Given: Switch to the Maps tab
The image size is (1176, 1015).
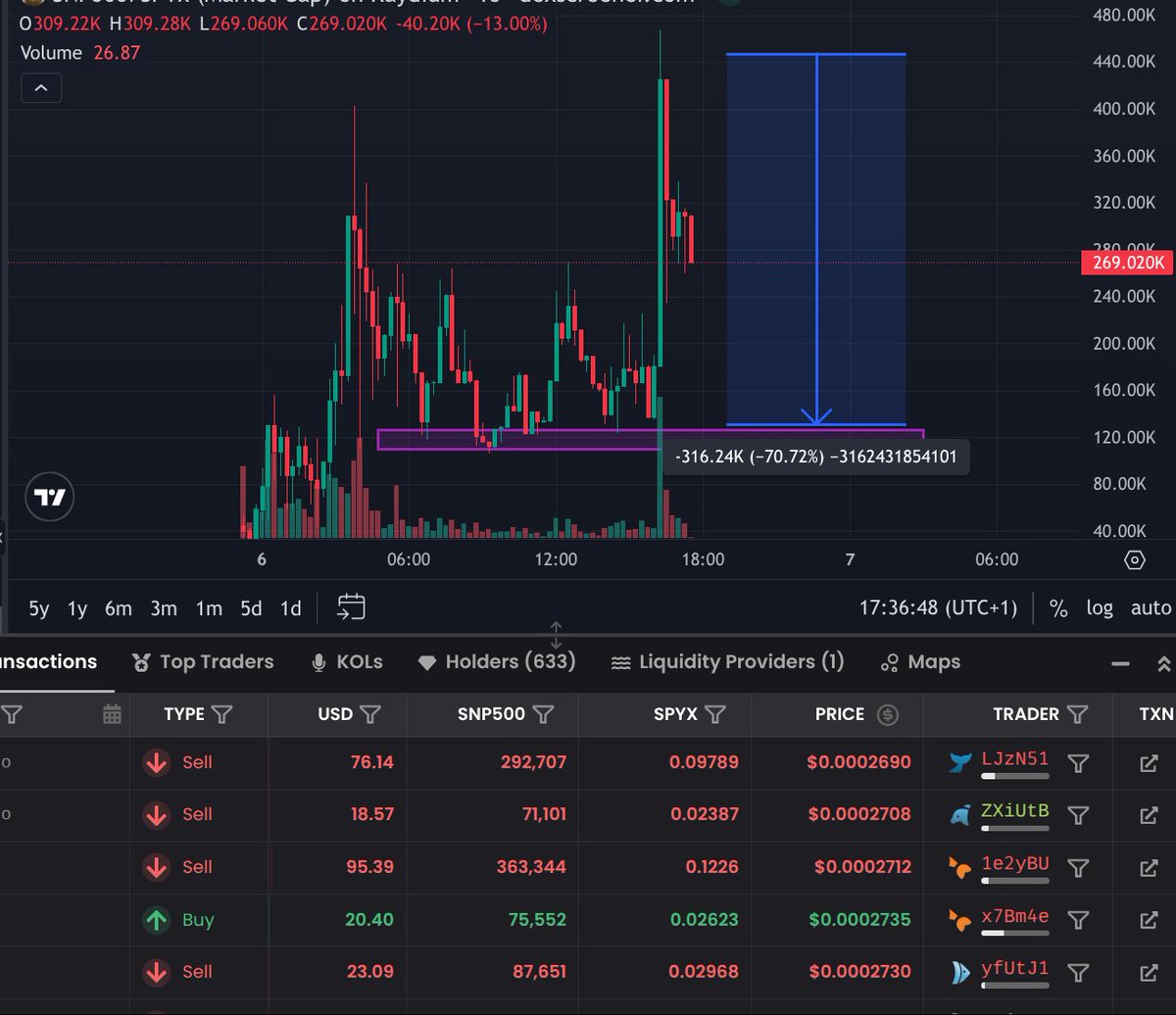Looking at the screenshot, I should (x=920, y=662).
